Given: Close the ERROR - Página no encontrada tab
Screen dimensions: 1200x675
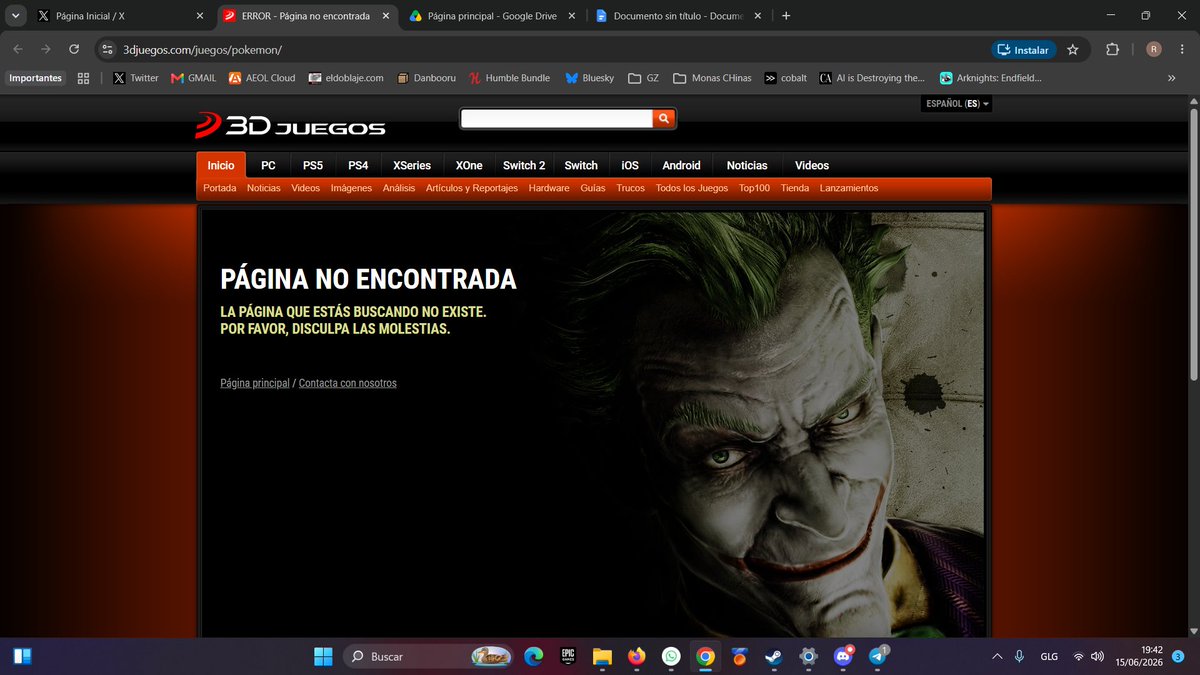Looking at the screenshot, I should [384, 16].
